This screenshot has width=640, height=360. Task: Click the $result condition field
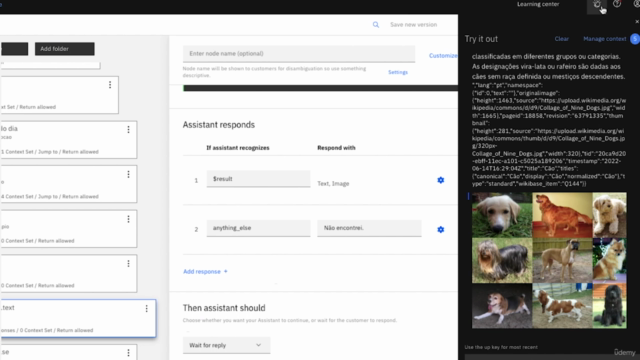coord(258,179)
